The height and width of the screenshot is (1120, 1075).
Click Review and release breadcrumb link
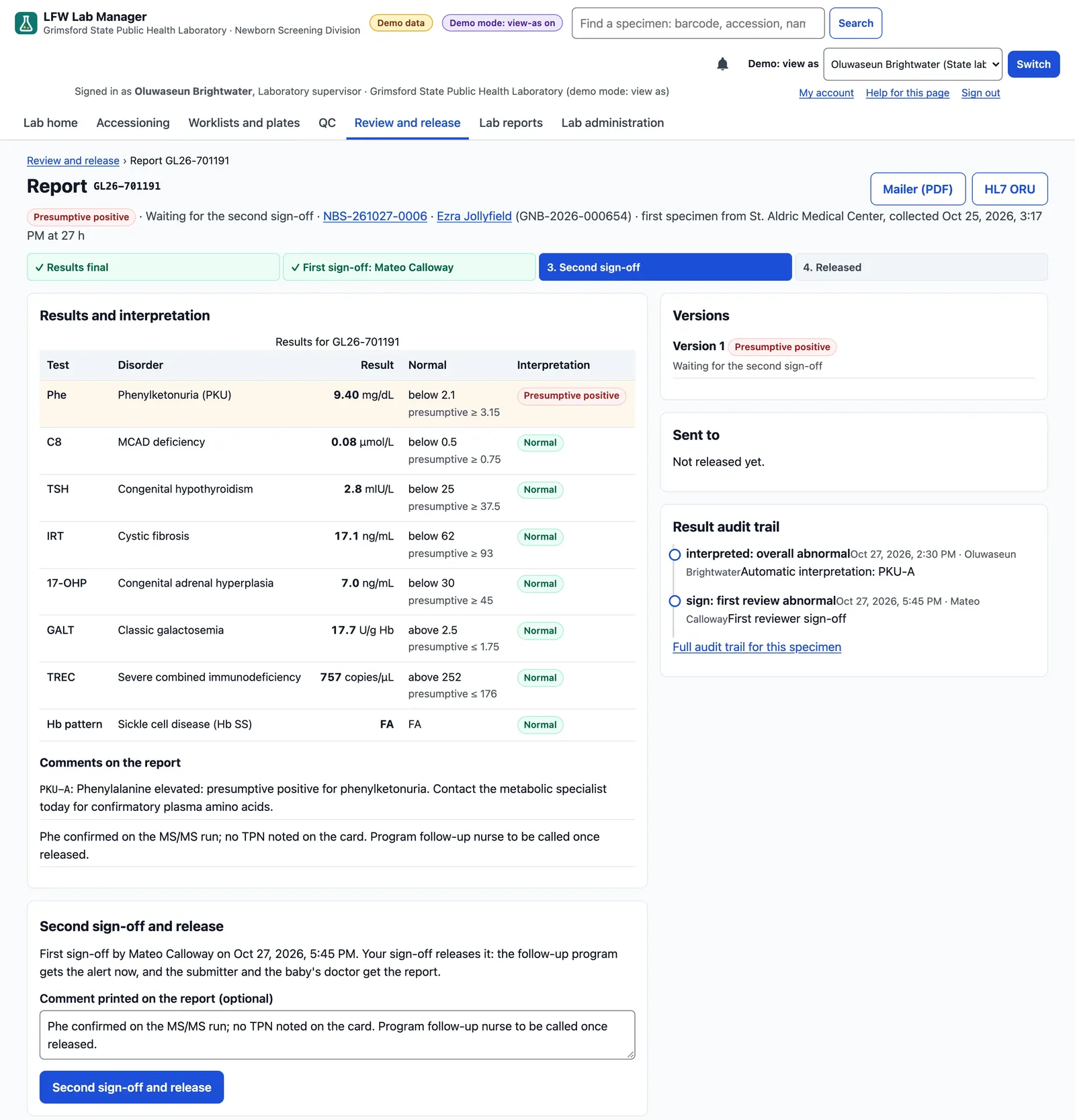click(x=73, y=161)
